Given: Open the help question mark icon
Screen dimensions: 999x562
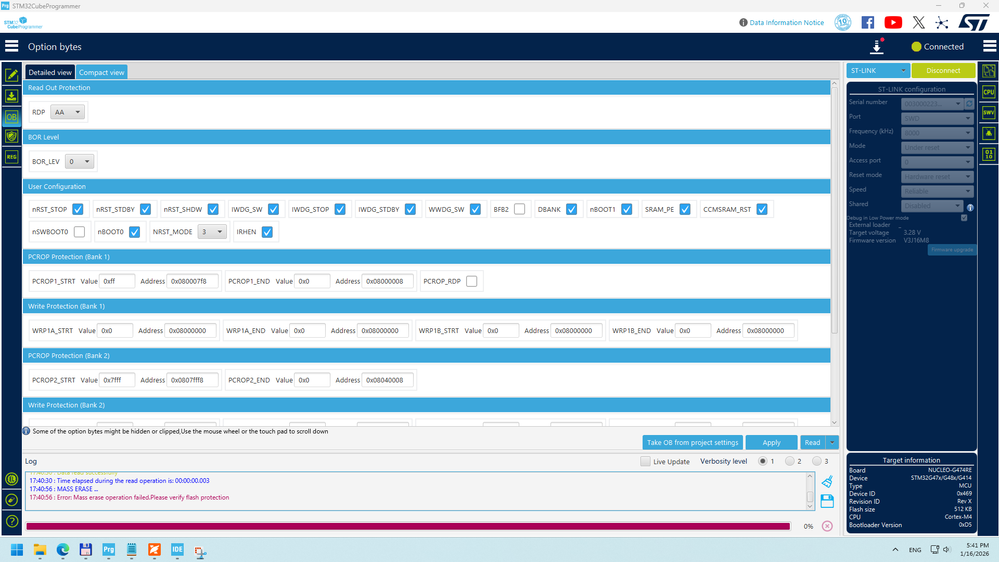Looking at the screenshot, I should point(11,521).
